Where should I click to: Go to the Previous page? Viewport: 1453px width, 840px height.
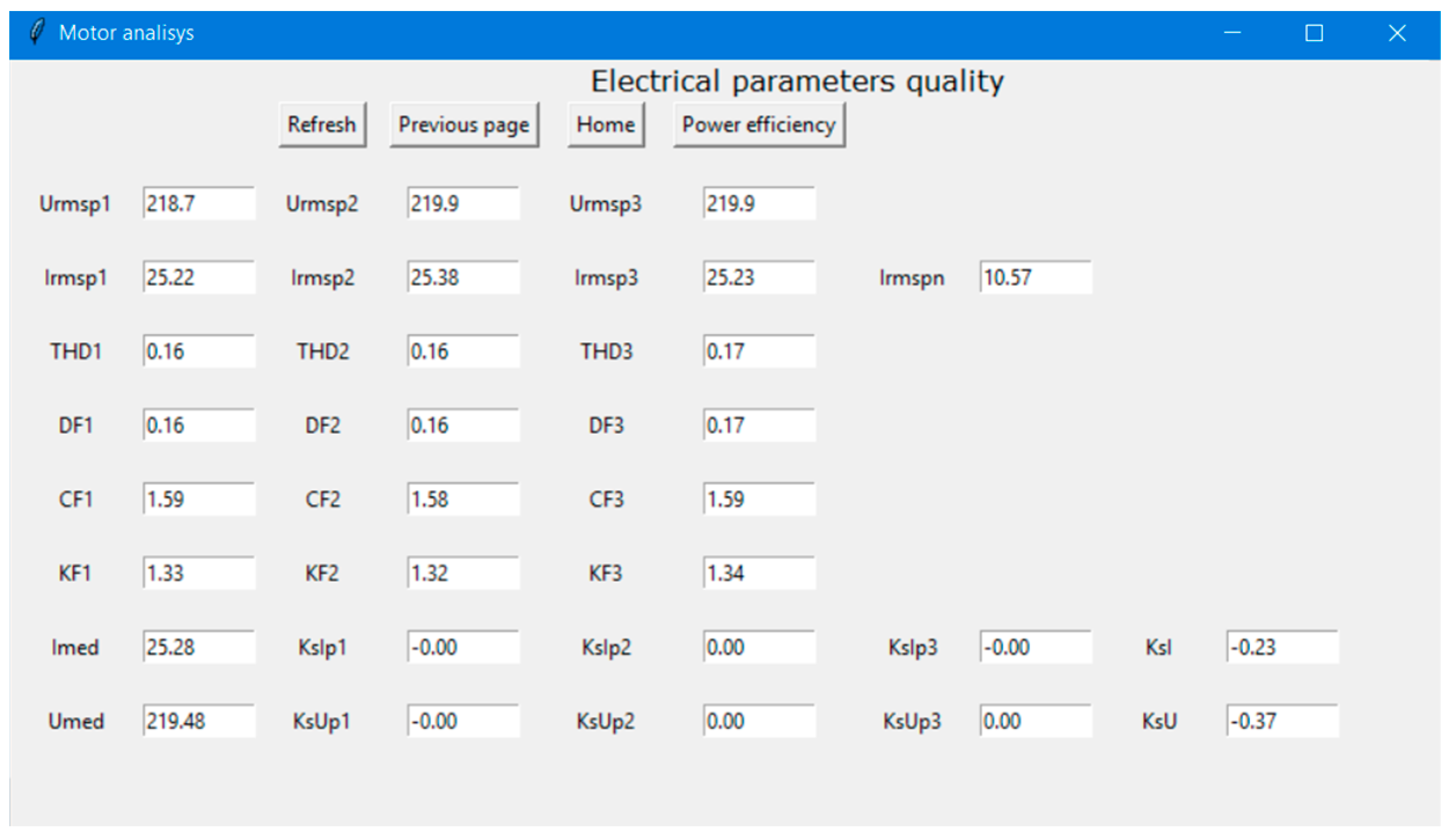tap(464, 125)
